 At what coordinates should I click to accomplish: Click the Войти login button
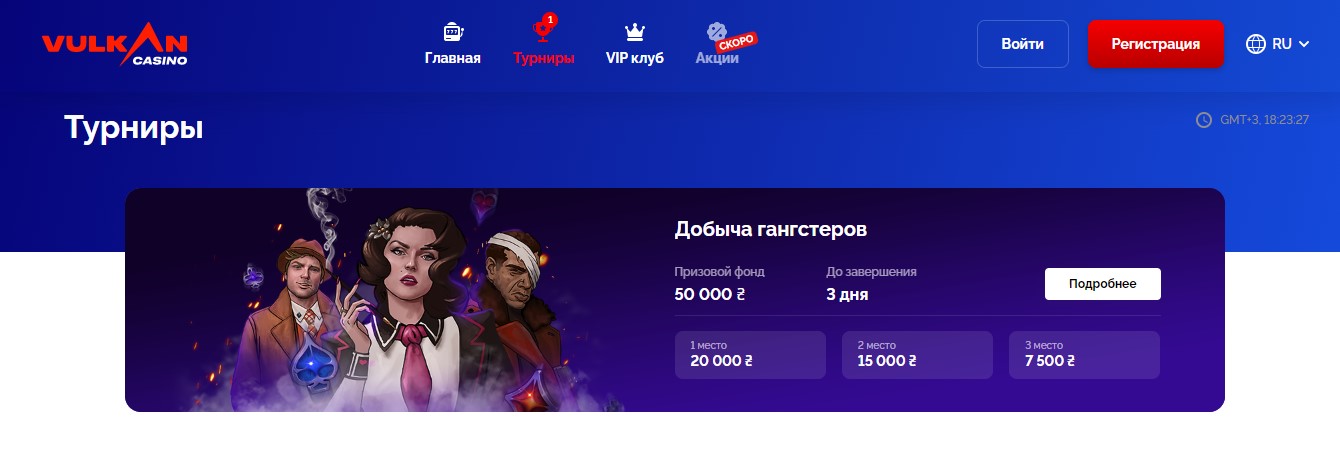[x=1023, y=44]
